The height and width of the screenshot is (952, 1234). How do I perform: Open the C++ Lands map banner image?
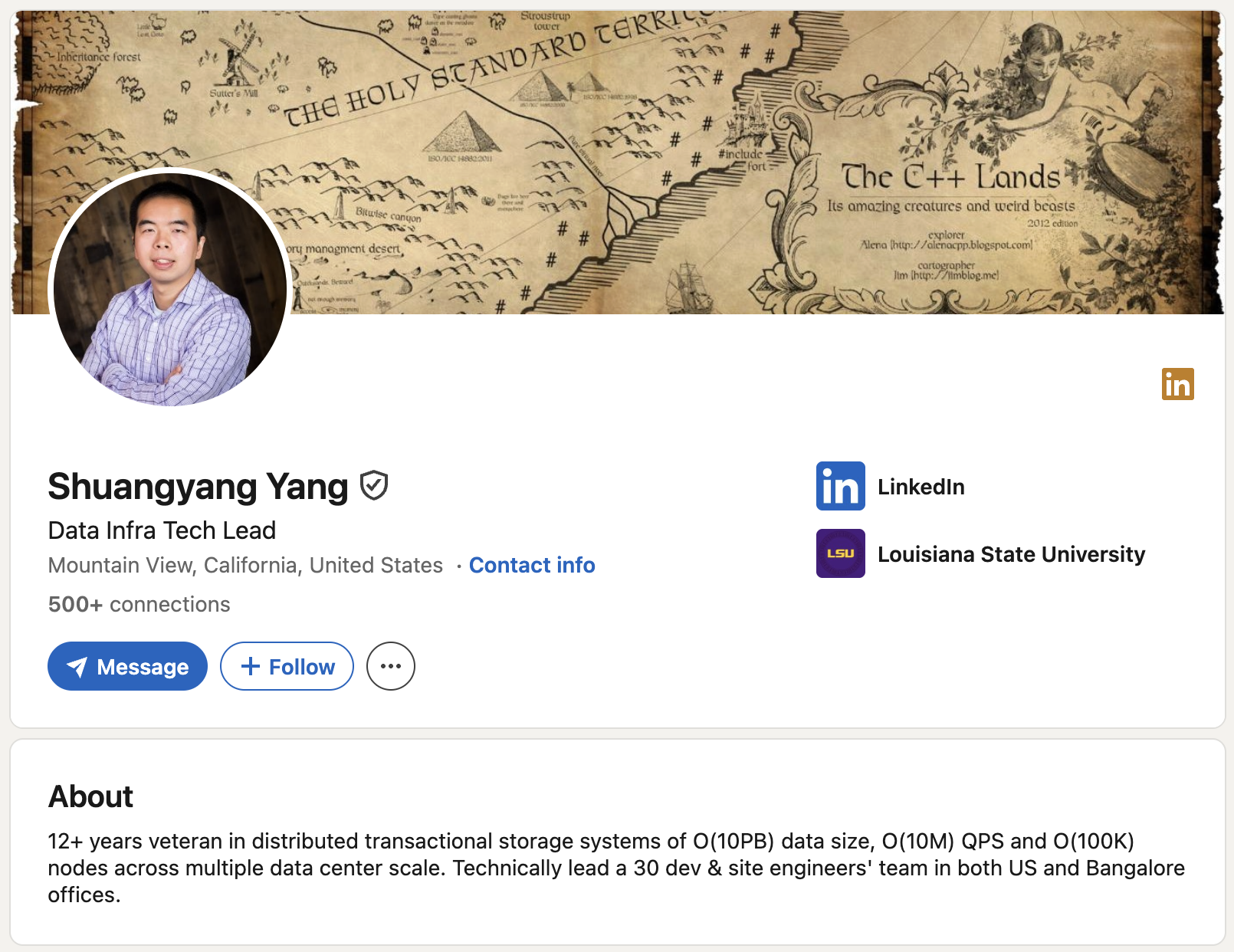618,162
